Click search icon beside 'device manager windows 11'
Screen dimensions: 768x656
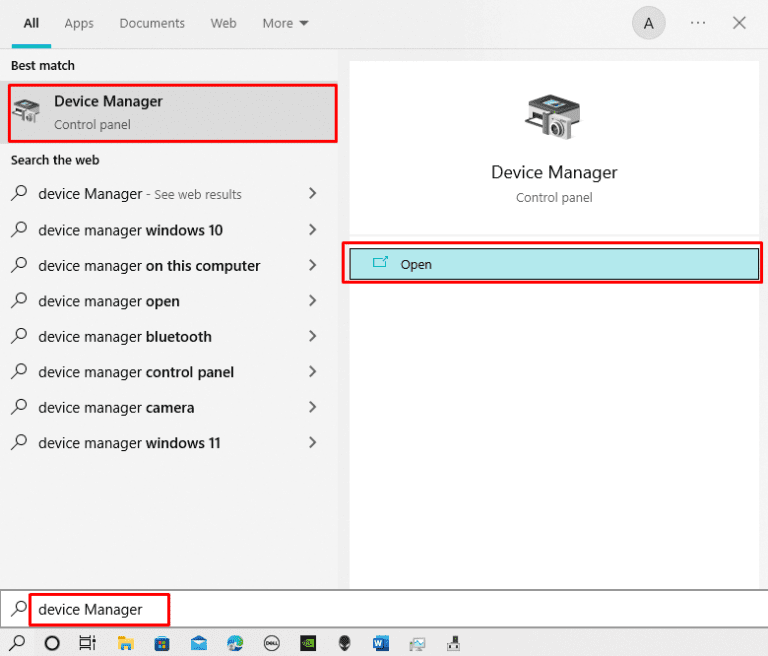(x=19, y=442)
